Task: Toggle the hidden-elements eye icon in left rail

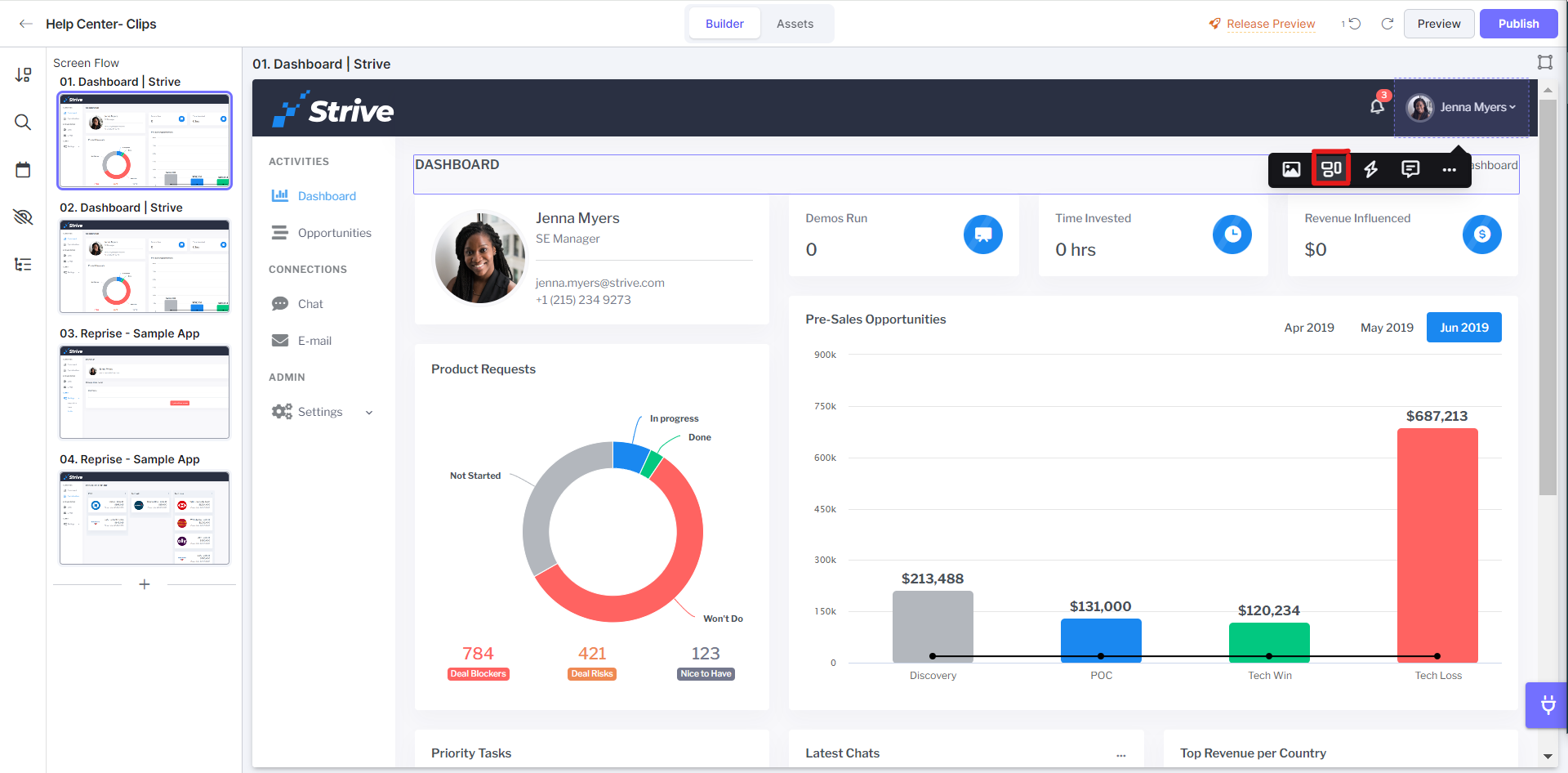Action: 23,217
